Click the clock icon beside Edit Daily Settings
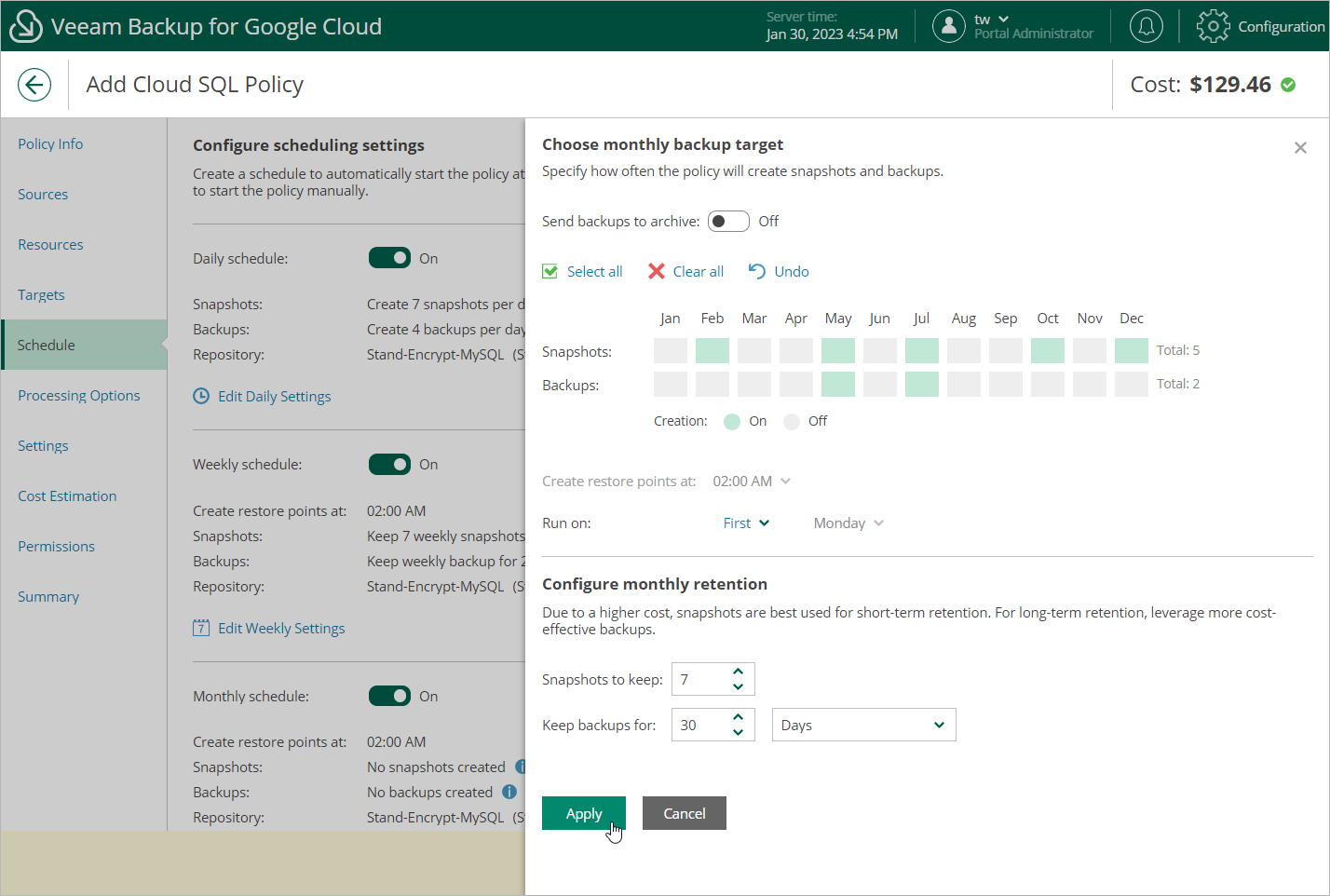 click(x=201, y=396)
